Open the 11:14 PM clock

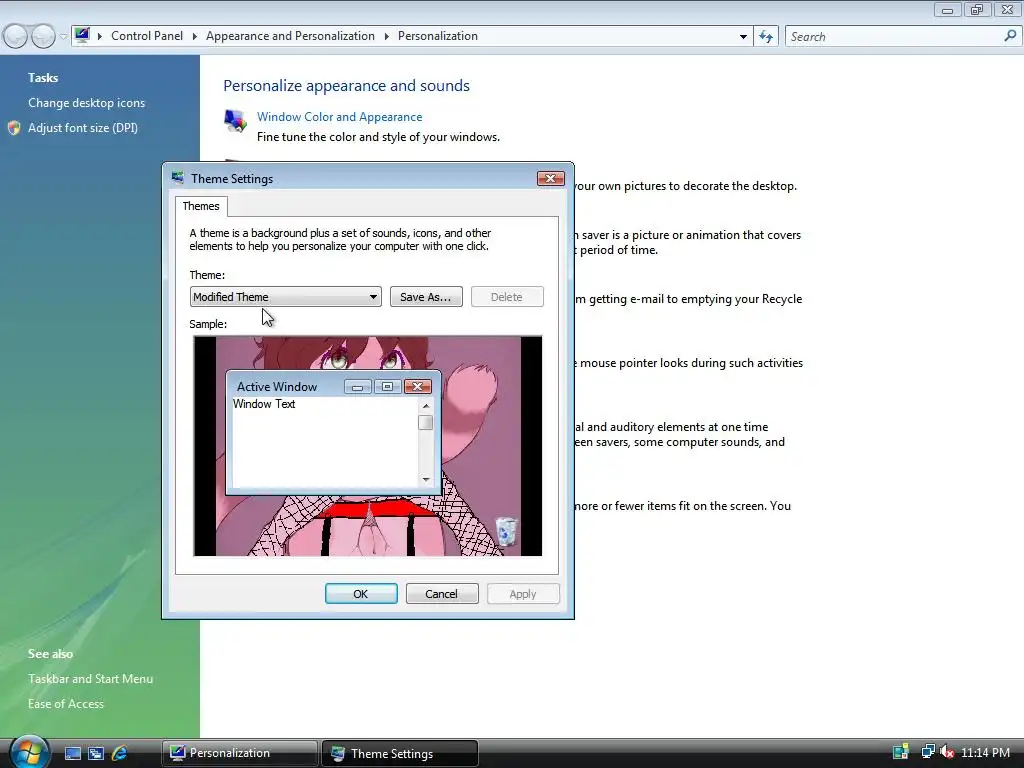985,752
